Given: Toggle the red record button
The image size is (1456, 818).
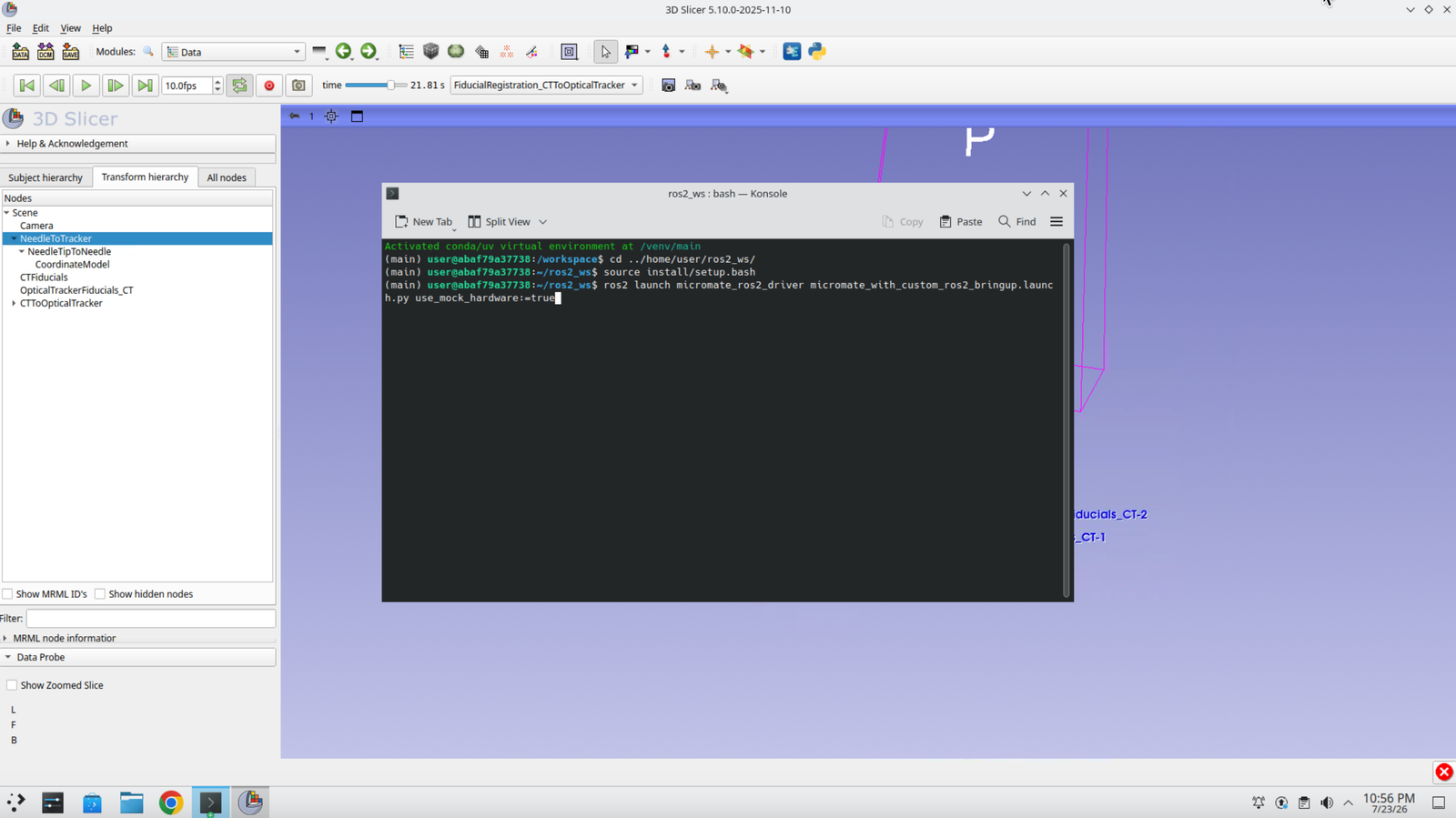Looking at the screenshot, I should click(x=269, y=86).
